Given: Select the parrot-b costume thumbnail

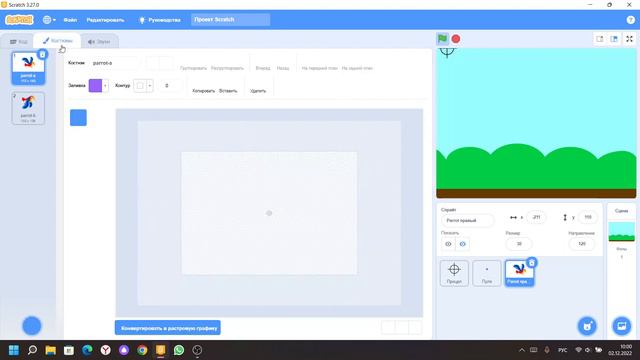Looking at the screenshot, I should 28,108.
